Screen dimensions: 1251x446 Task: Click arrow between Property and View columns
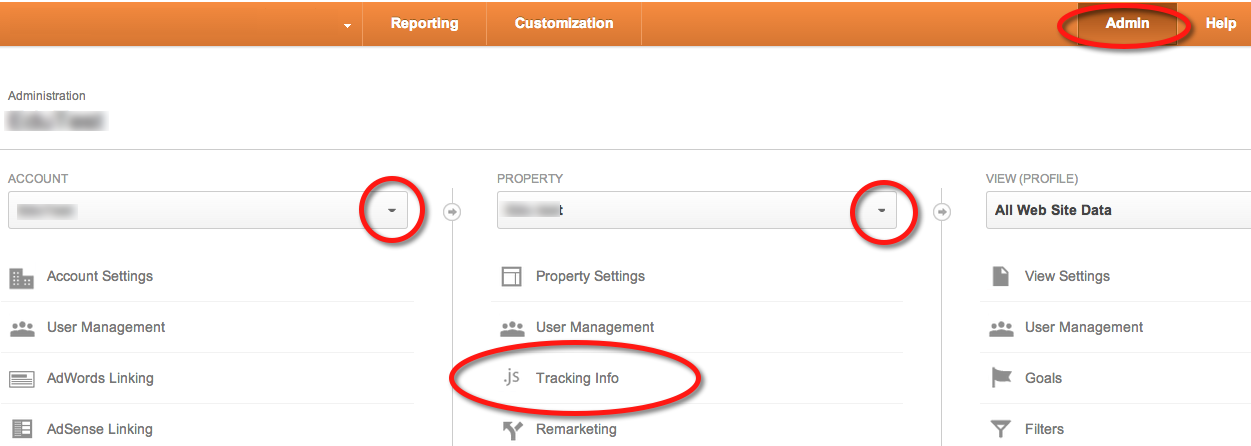[941, 212]
